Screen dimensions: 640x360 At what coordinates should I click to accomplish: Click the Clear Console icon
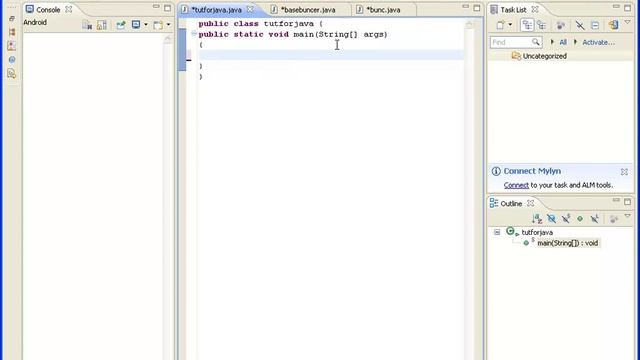pos(87,25)
